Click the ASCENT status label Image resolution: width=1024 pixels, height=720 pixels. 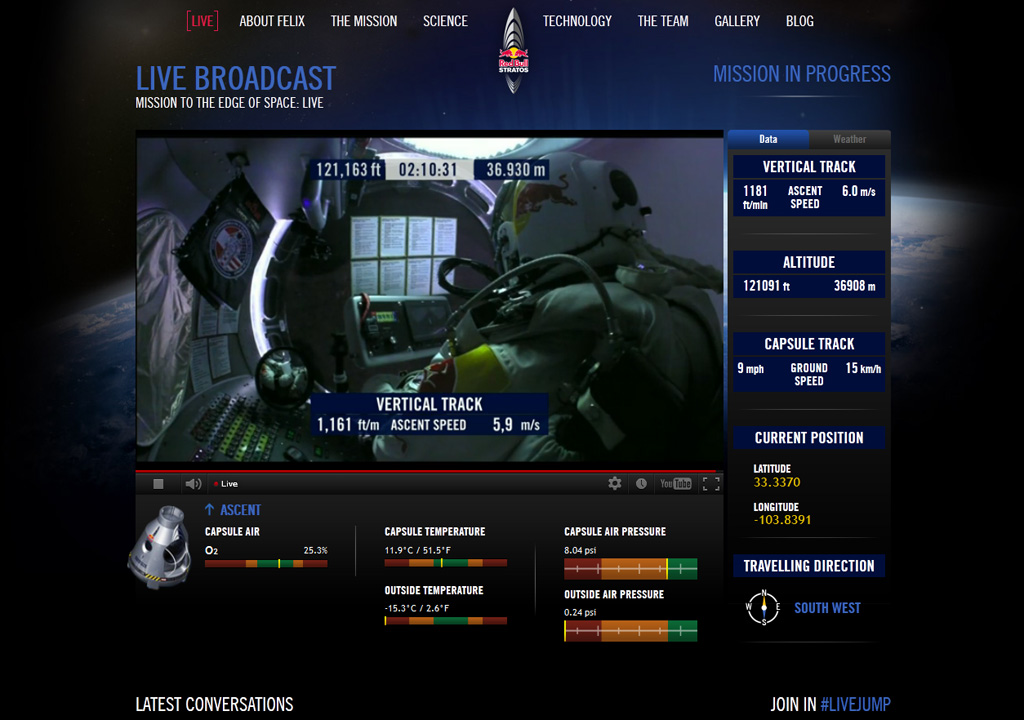240,510
